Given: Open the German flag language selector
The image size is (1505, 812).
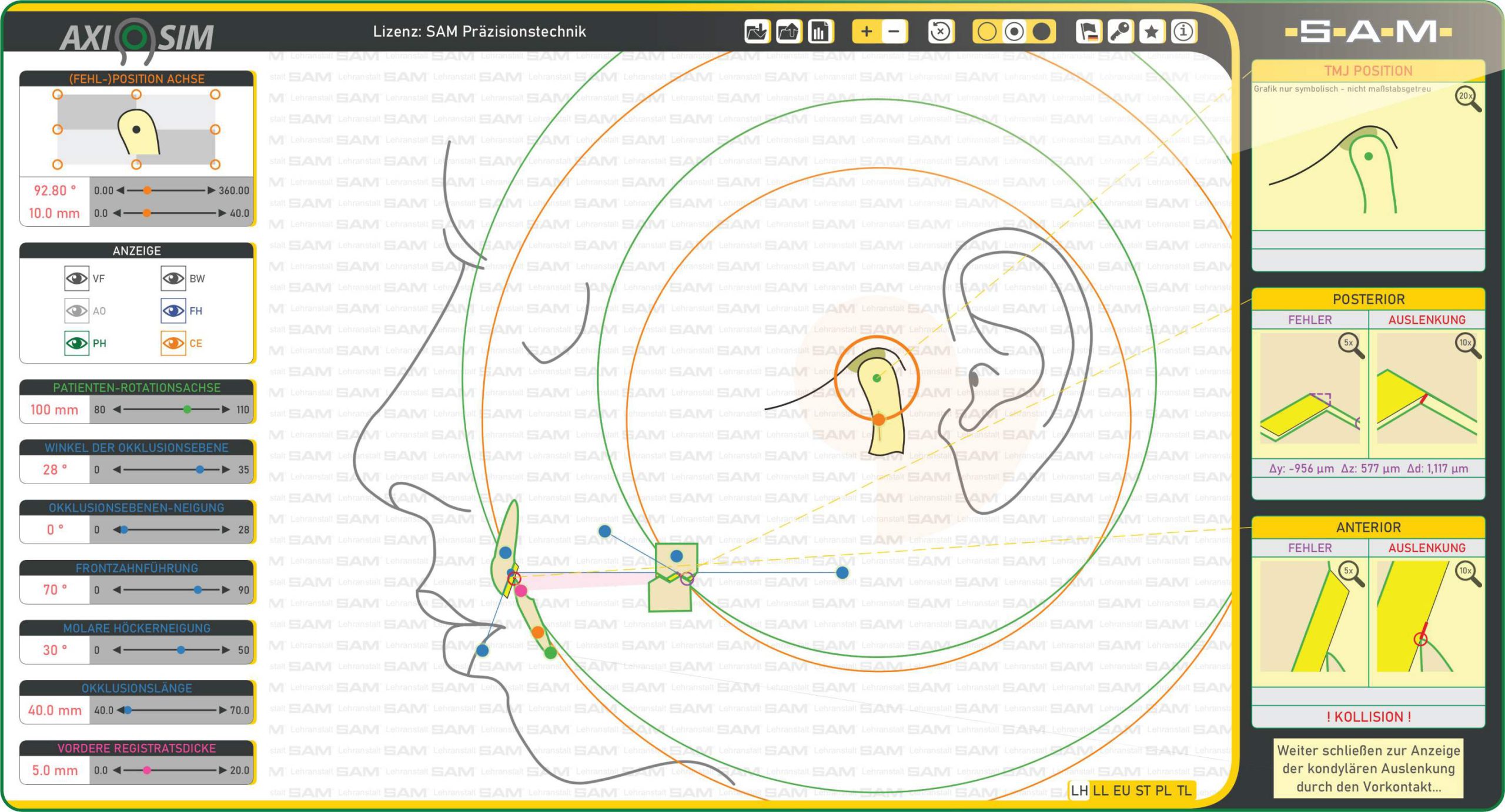Looking at the screenshot, I should [1089, 32].
